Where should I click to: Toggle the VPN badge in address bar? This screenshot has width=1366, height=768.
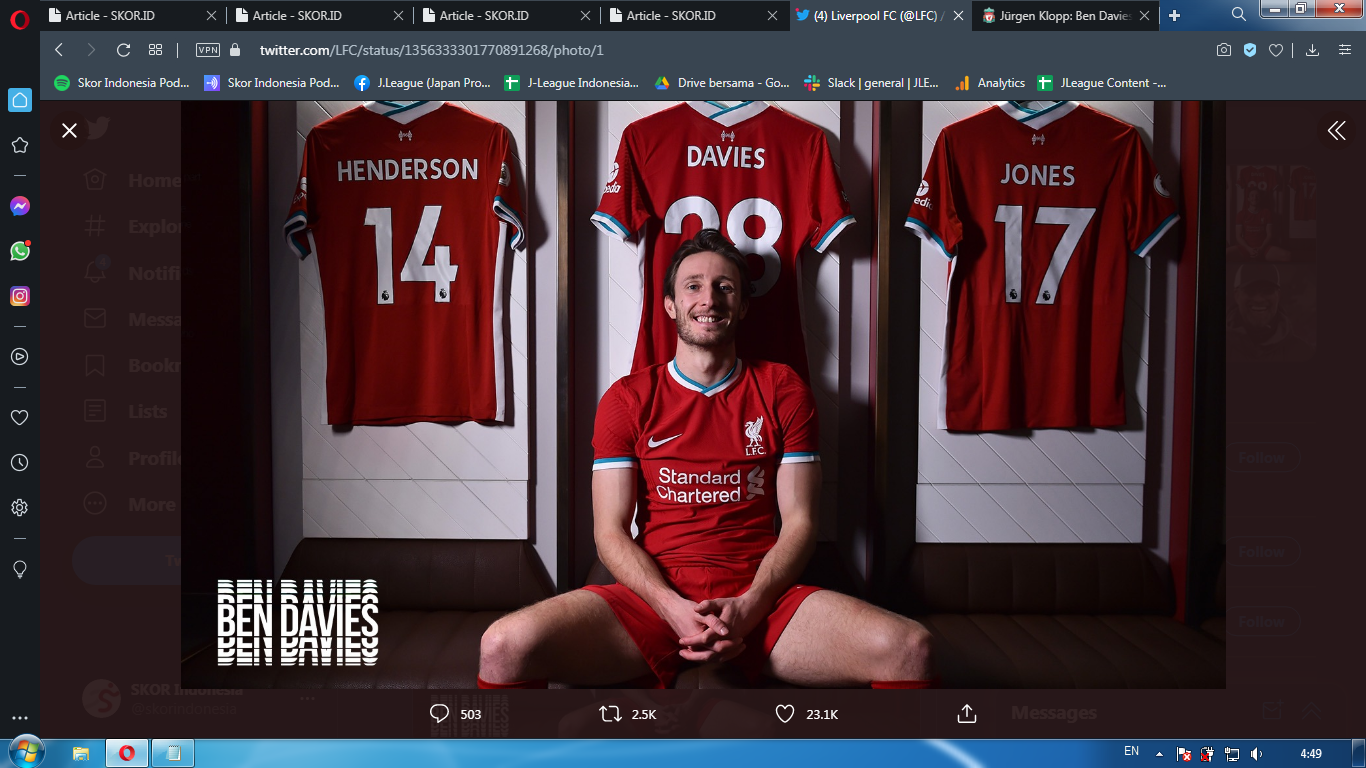click(208, 50)
